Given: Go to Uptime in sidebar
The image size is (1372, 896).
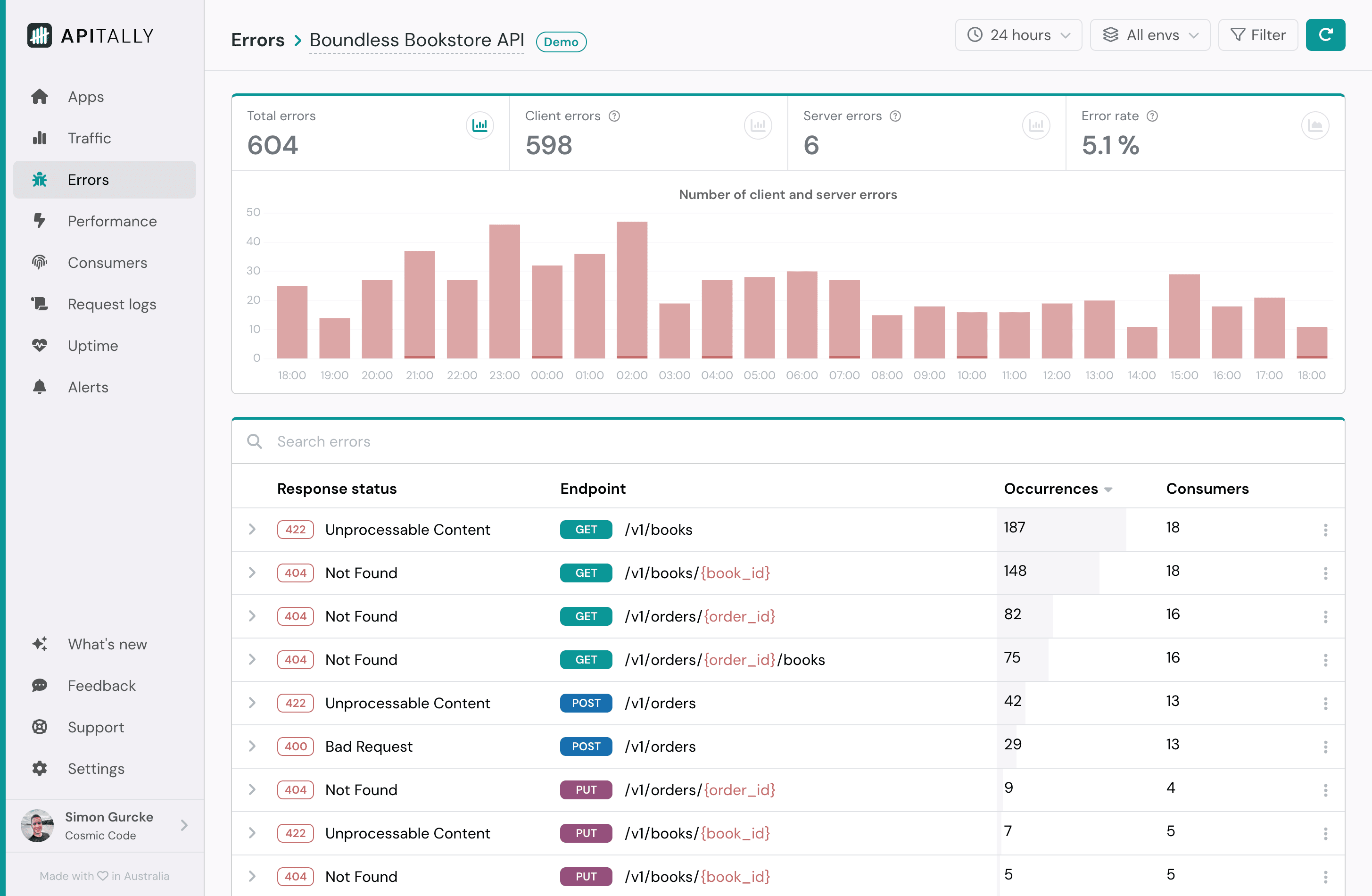Looking at the screenshot, I should (x=105, y=345).
